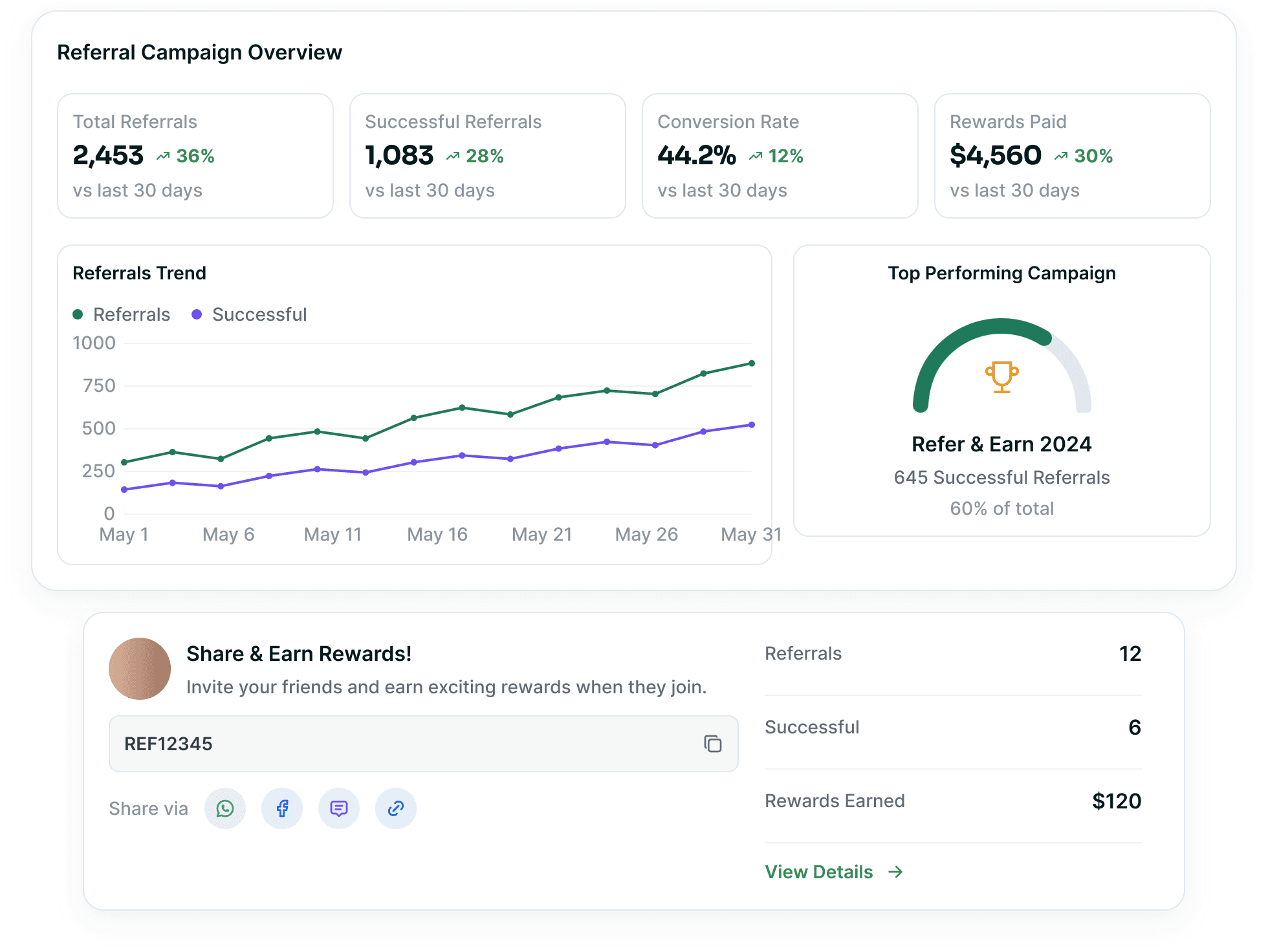This screenshot has width=1268, height=952.
Task: Select the Total Referrals 2,453 value
Action: (108, 155)
